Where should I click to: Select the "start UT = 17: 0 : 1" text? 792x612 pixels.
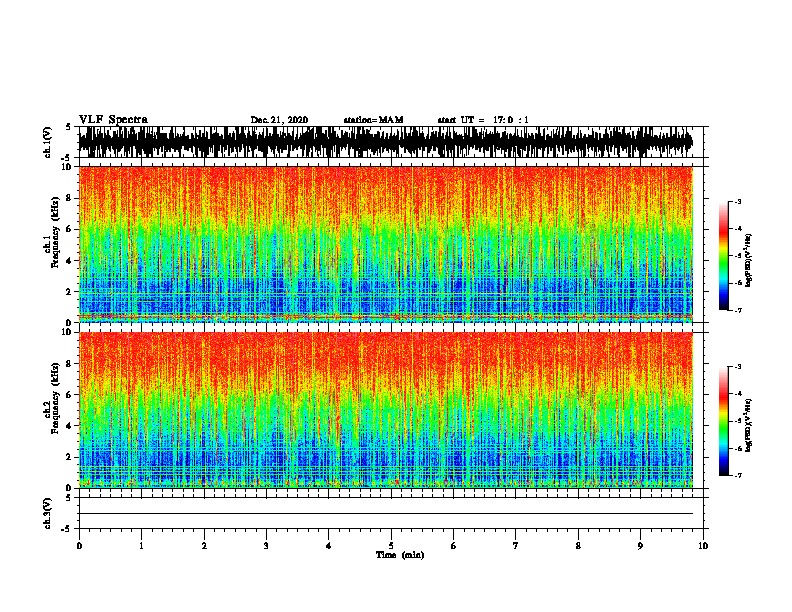(483, 120)
